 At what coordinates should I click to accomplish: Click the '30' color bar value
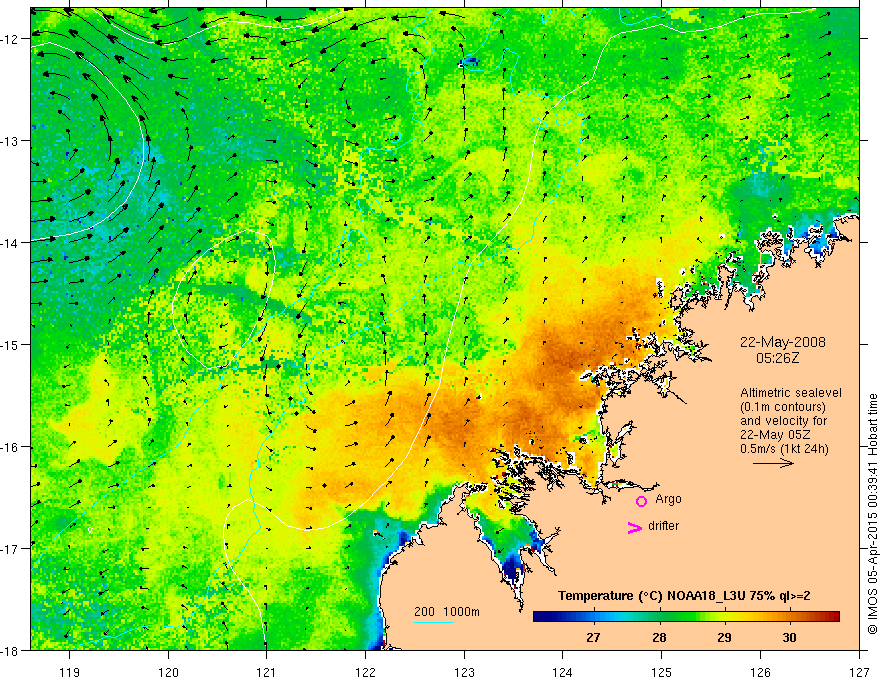click(789, 637)
